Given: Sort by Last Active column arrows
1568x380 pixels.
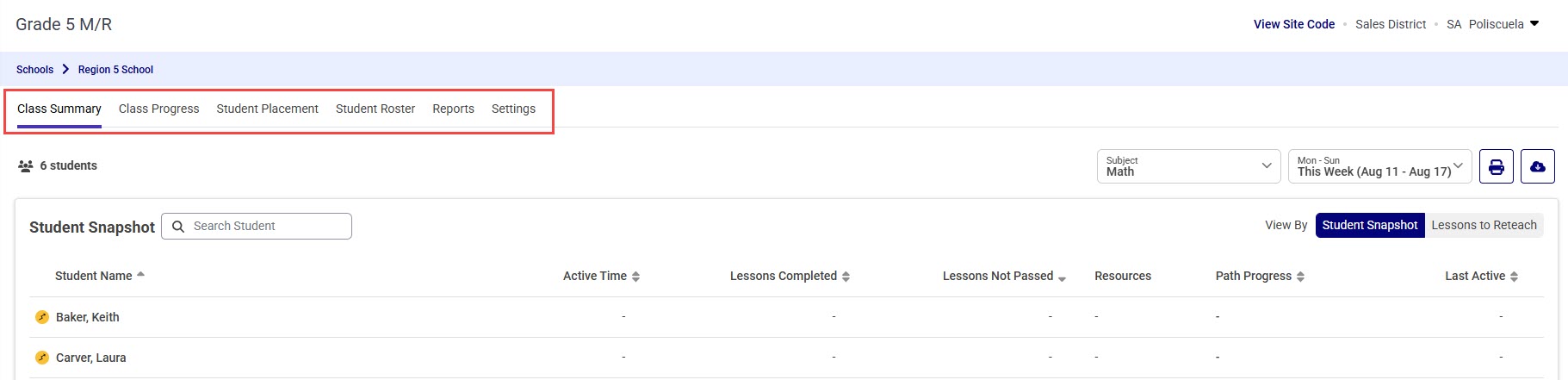Looking at the screenshot, I should click(1514, 277).
